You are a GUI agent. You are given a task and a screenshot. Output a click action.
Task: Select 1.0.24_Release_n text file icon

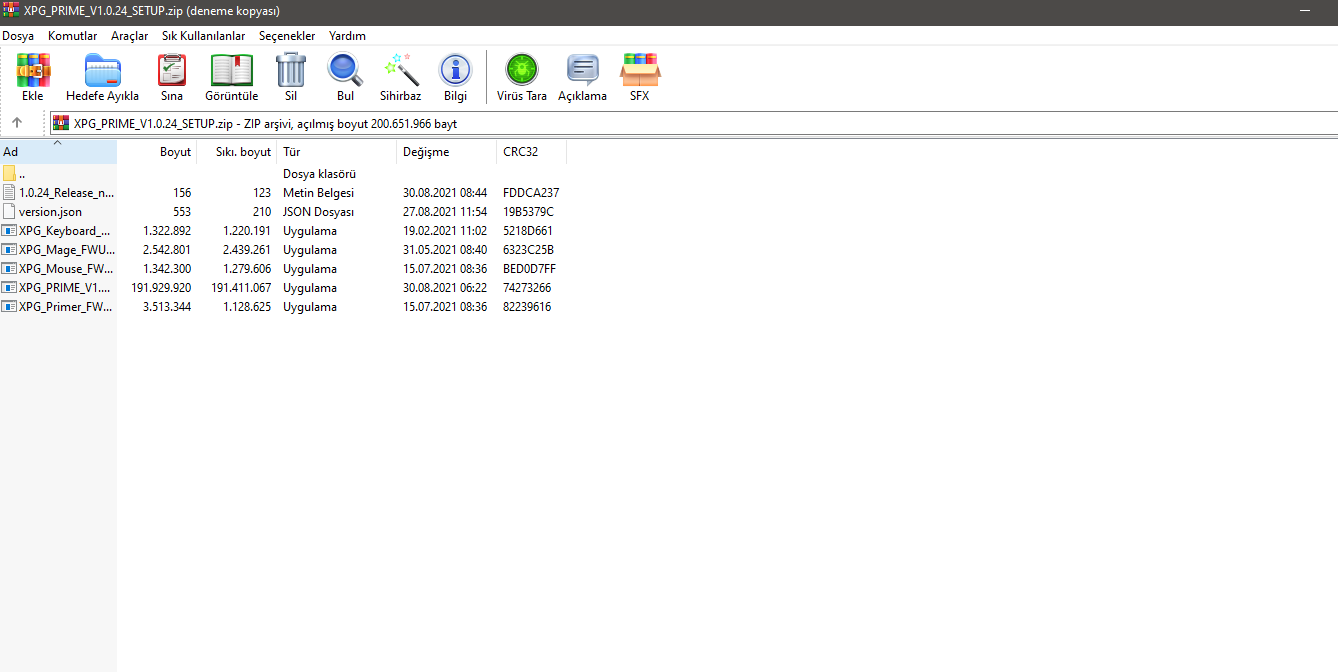[9, 192]
